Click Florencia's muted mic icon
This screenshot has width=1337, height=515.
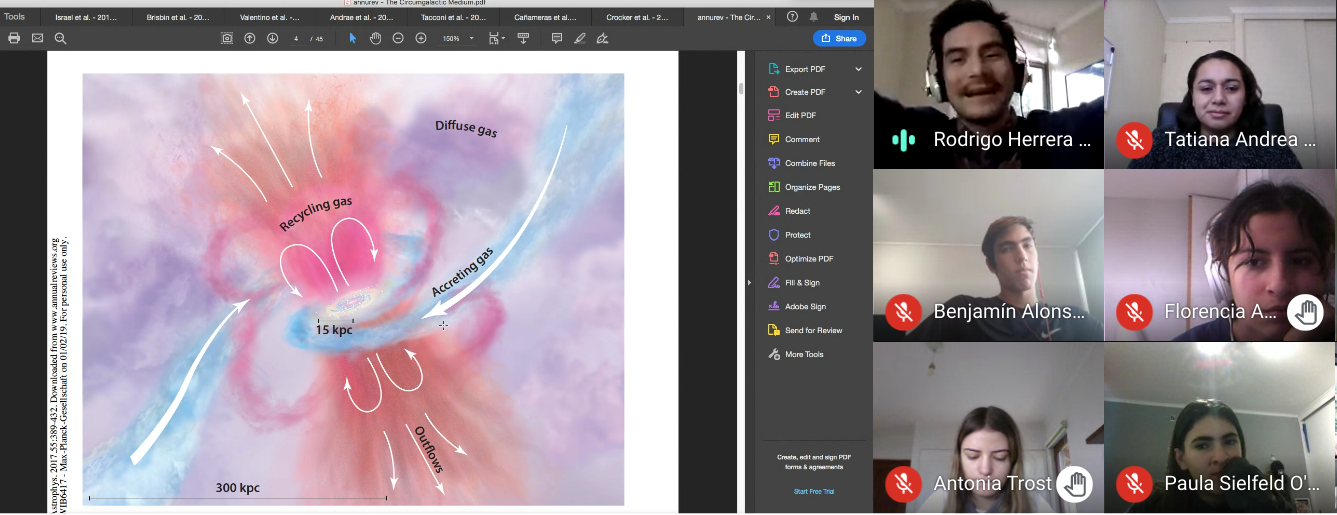(x=1134, y=312)
